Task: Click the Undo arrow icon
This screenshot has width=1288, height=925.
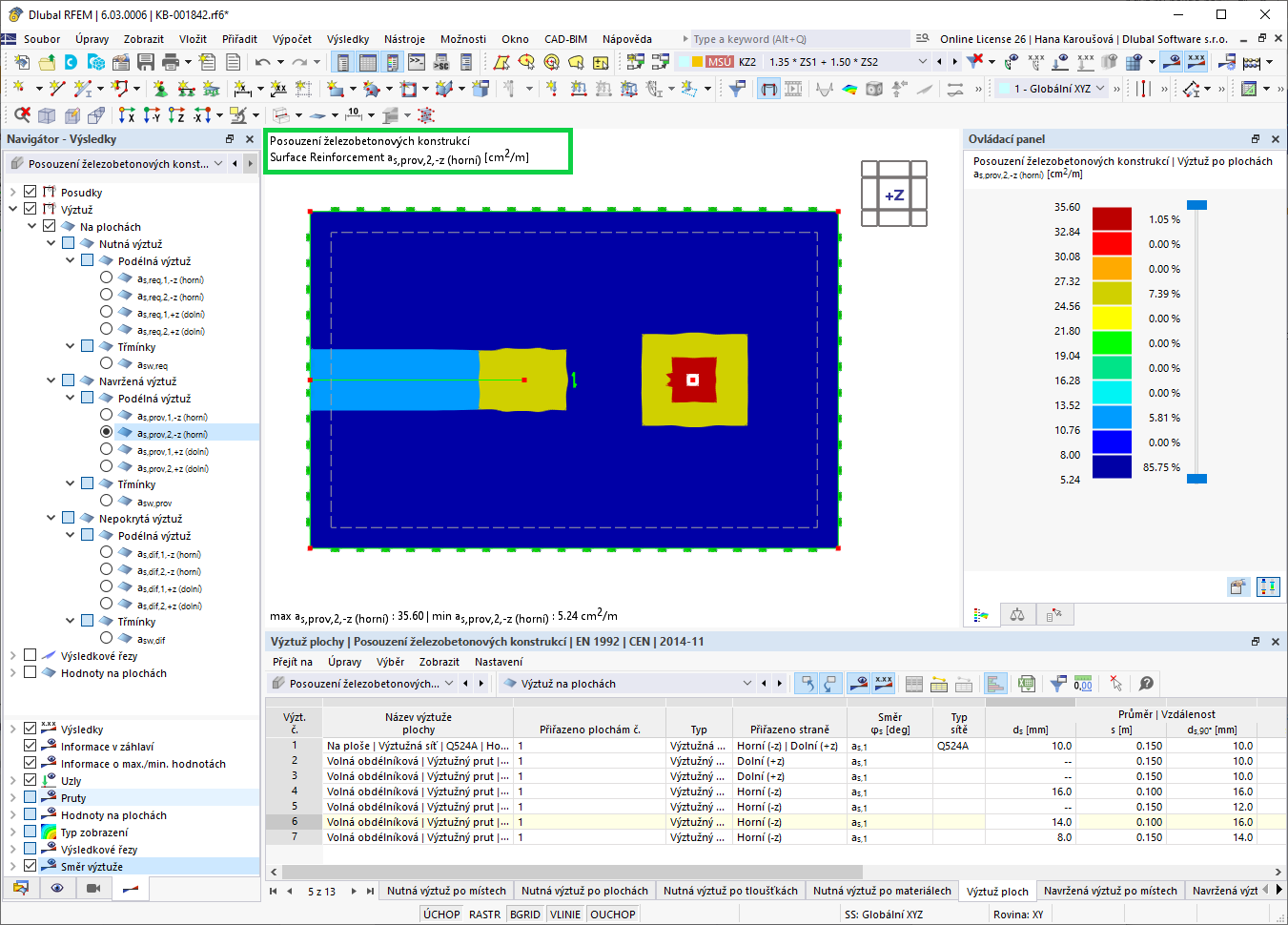Action: tap(262, 62)
